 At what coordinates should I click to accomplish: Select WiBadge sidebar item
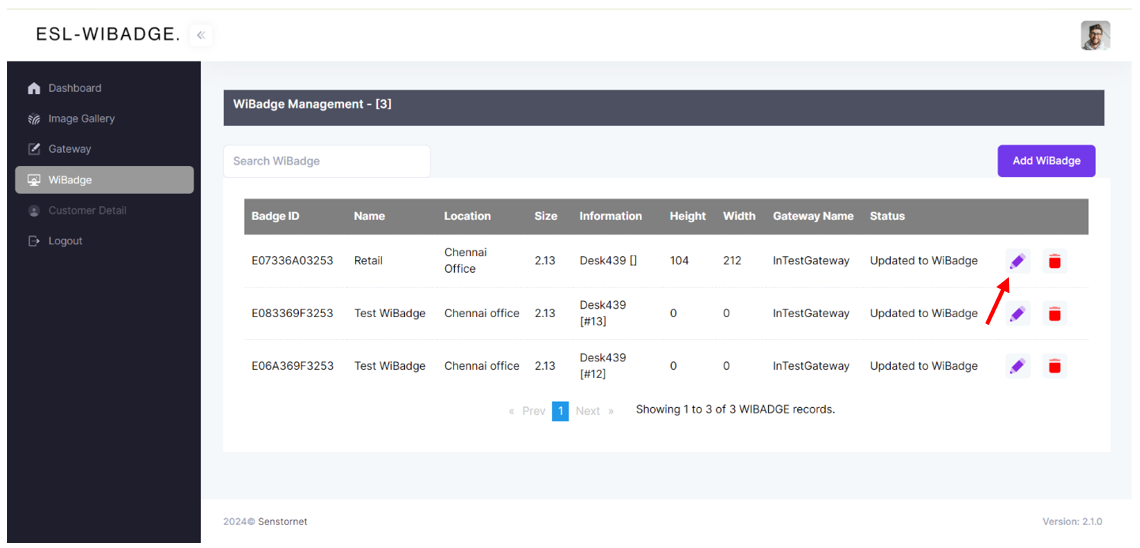tap(70, 180)
